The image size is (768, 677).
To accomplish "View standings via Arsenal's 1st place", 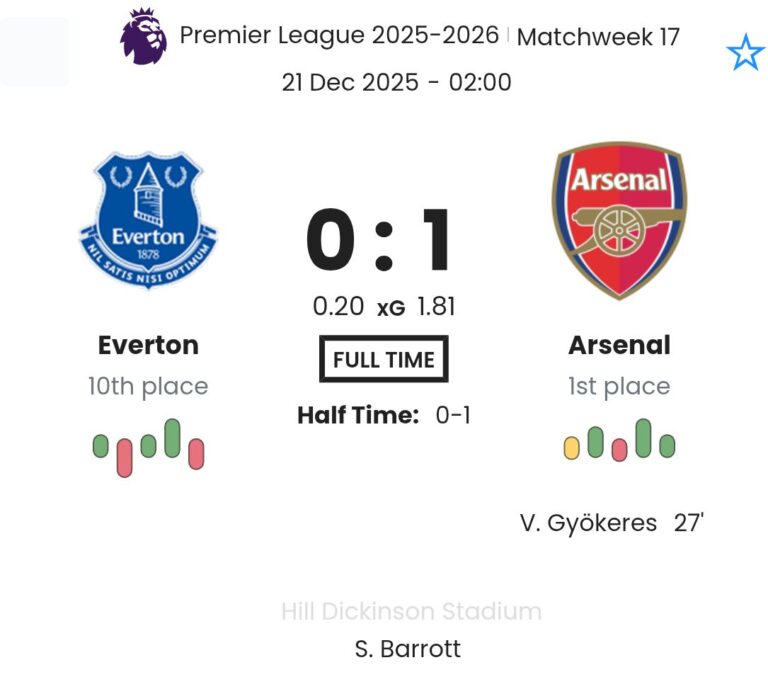I will click(x=619, y=386).
